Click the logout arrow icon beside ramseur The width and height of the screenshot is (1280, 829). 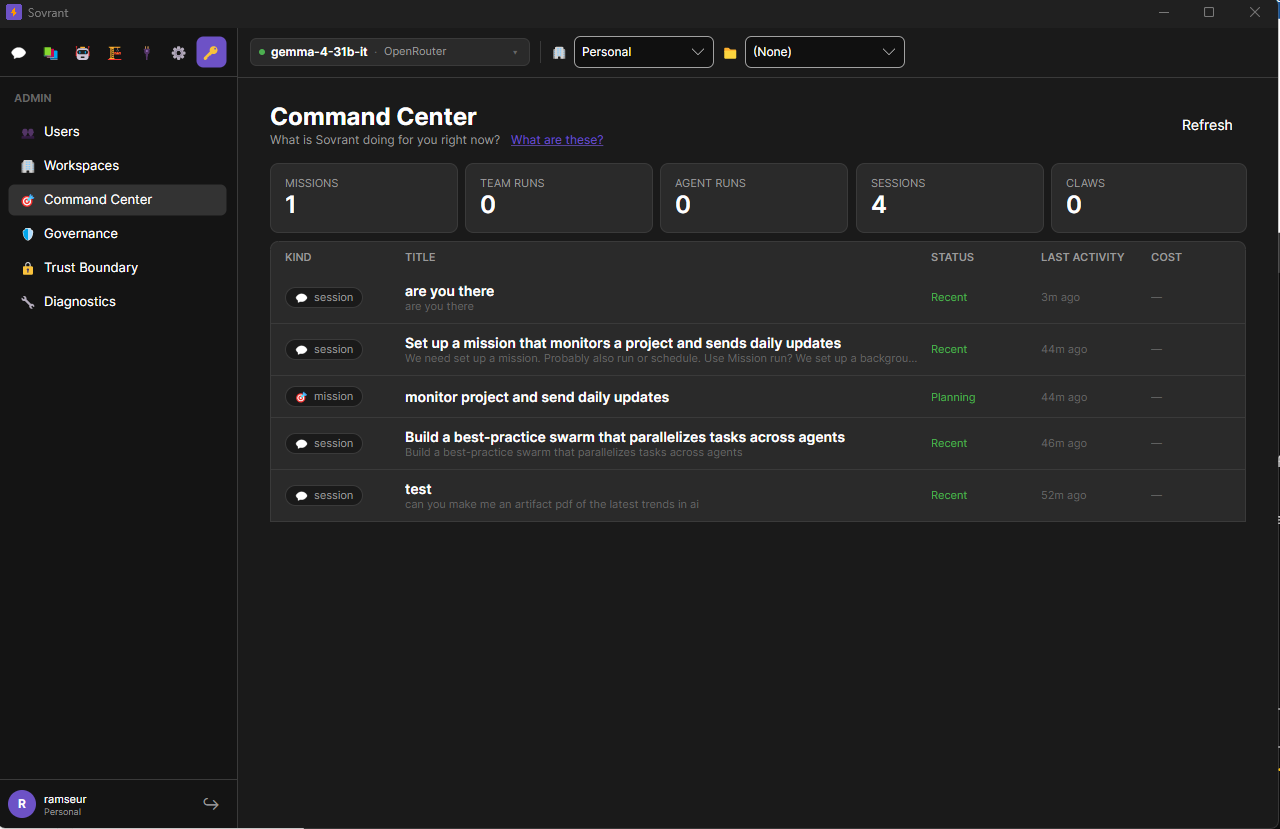pos(211,804)
